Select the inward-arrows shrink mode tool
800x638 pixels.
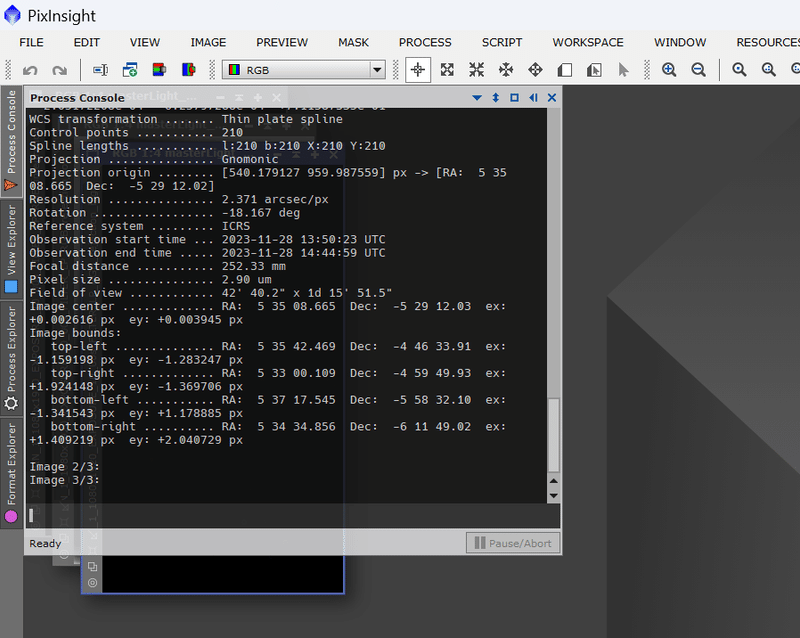click(x=477, y=70)
